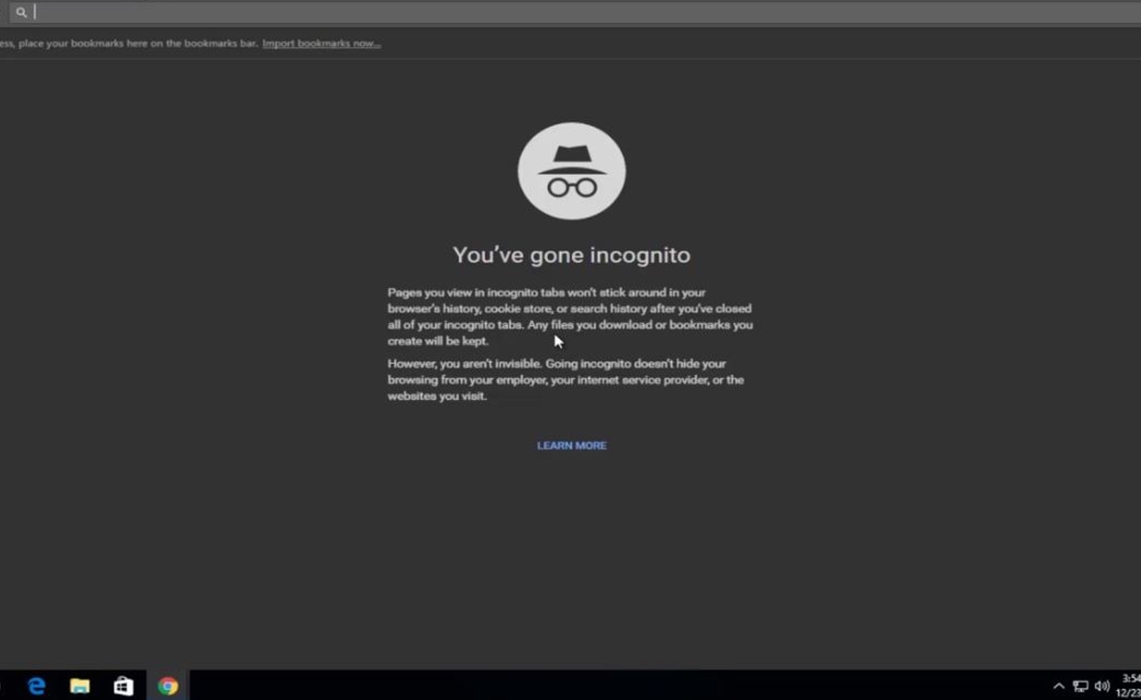Image resolution: width=1141 pixels, height=700 pixels.
Task: Open the network status tray icon
Action: coord(1080,686)
